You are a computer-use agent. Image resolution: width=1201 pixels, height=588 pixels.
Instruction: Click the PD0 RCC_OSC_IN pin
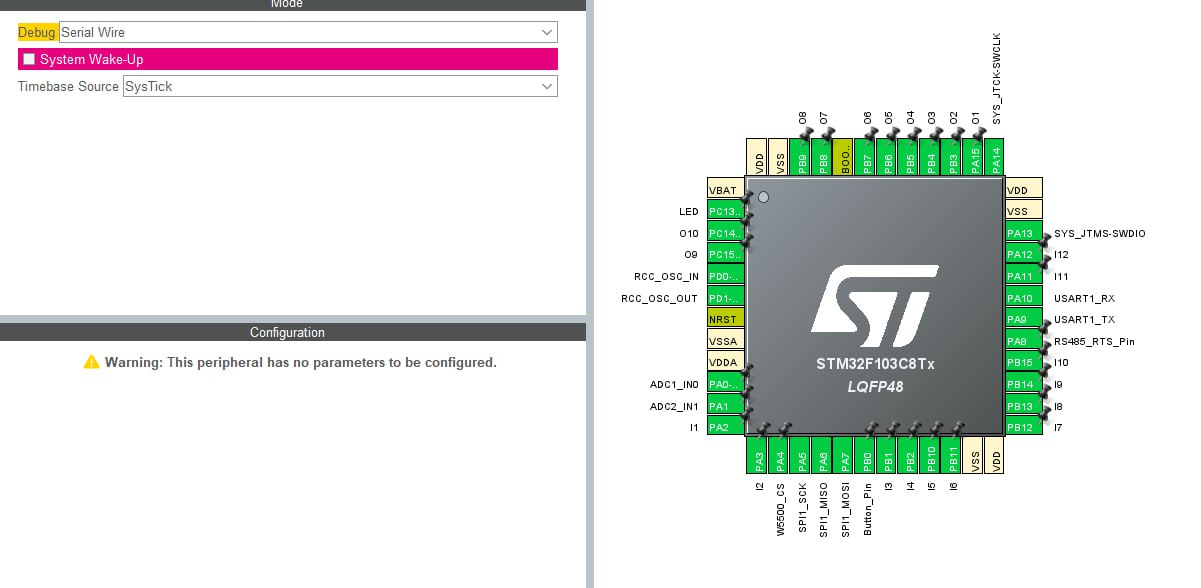pos(726,276)
